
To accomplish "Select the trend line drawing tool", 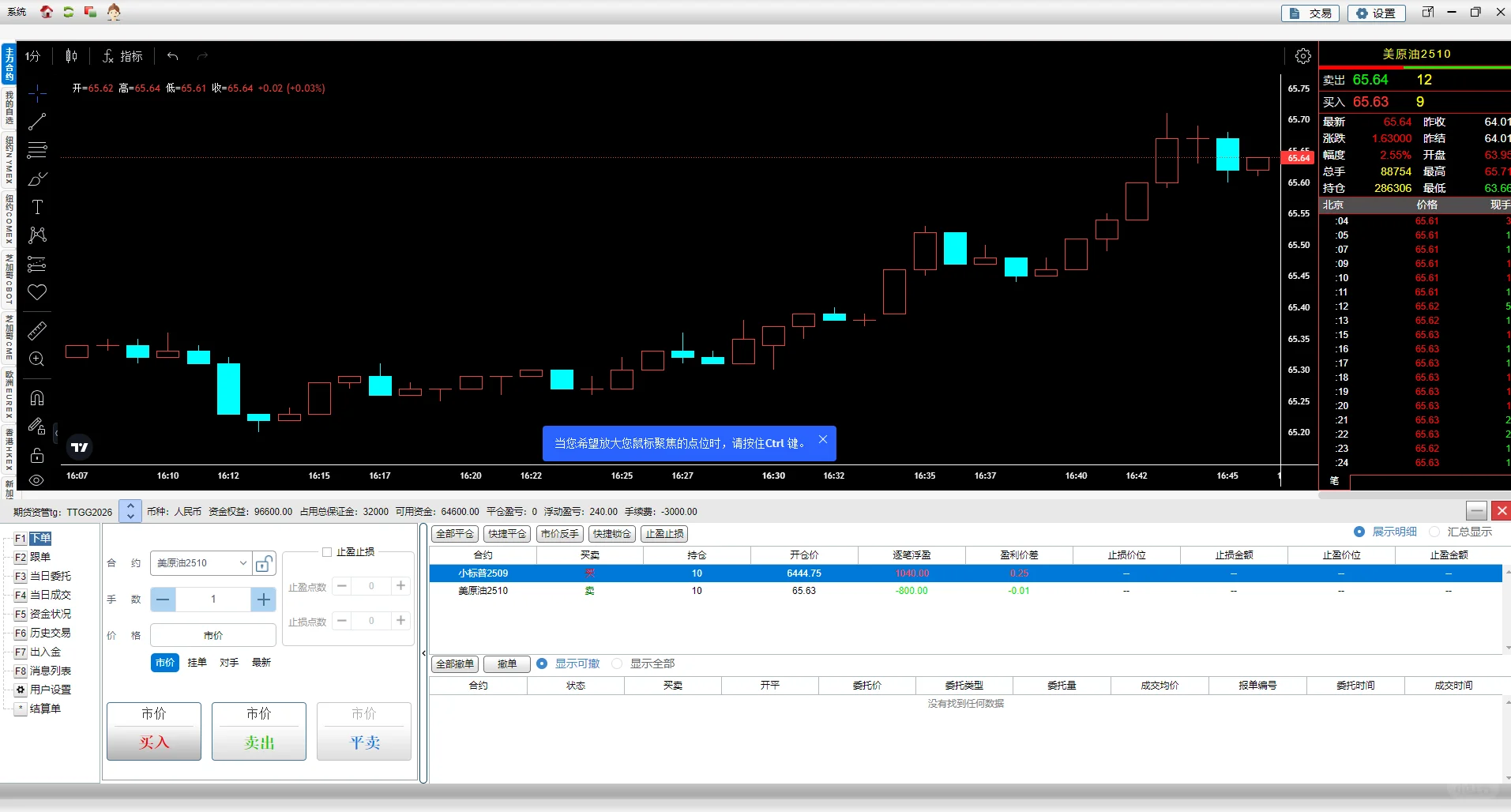I will point(37,122).
